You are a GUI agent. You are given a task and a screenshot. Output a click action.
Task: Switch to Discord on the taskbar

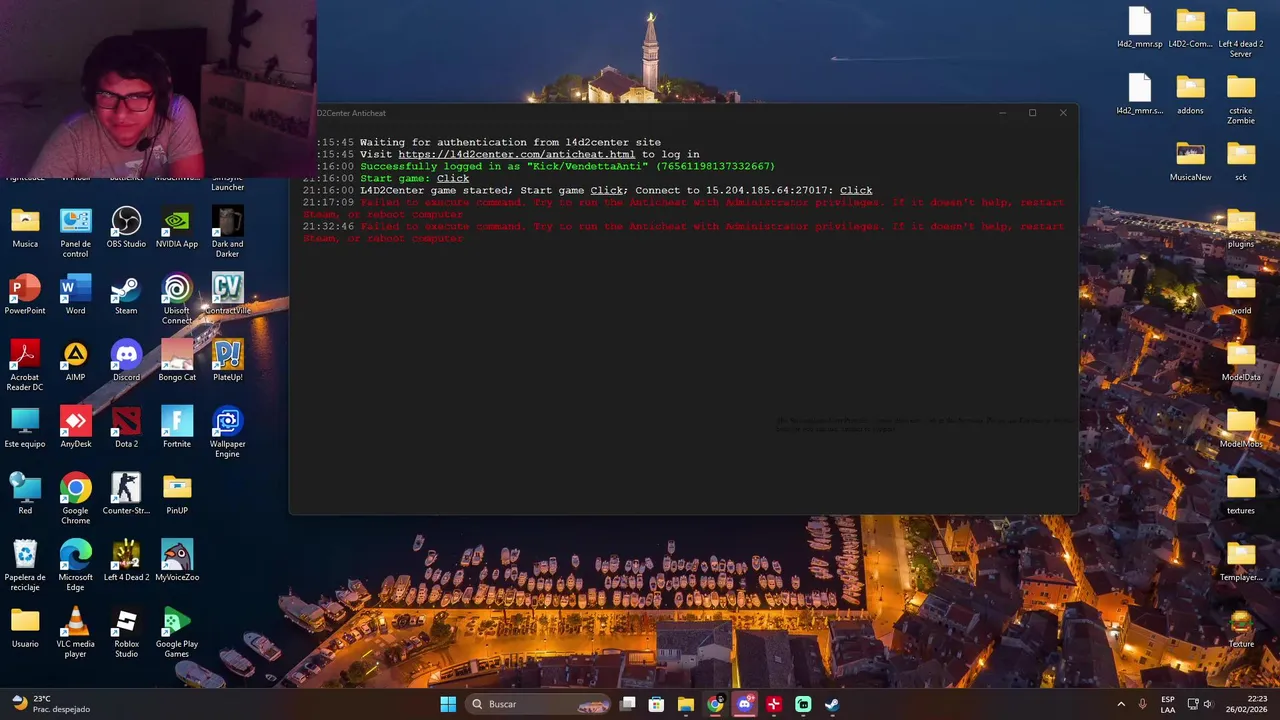(744, 704)
